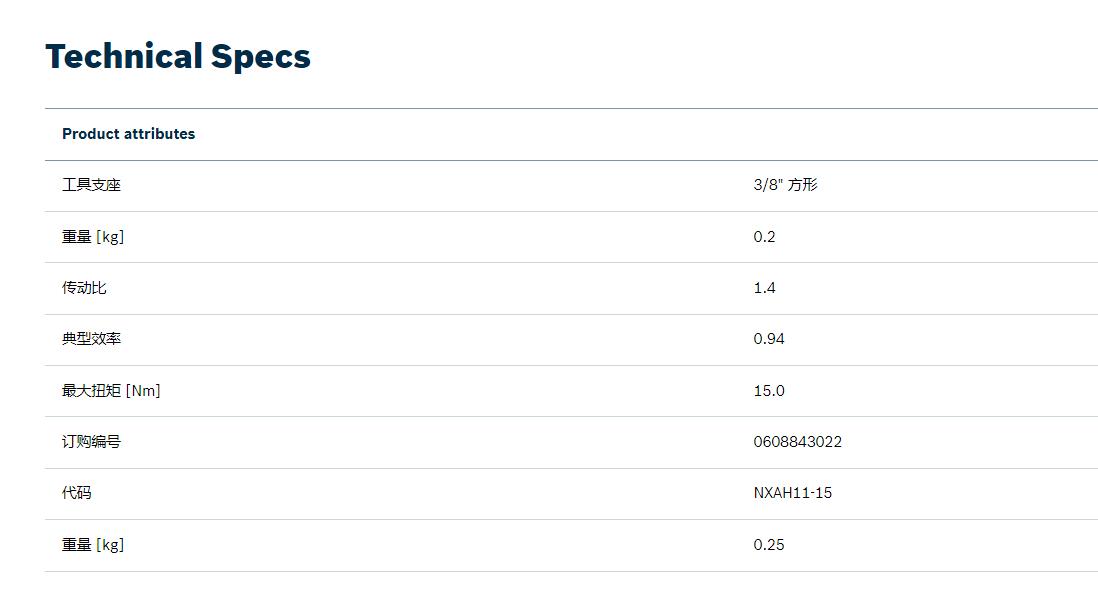Viewport: 1098px width, 596px height.
Task: Click the last 重量 [kg] label
Action: (93, 545)
